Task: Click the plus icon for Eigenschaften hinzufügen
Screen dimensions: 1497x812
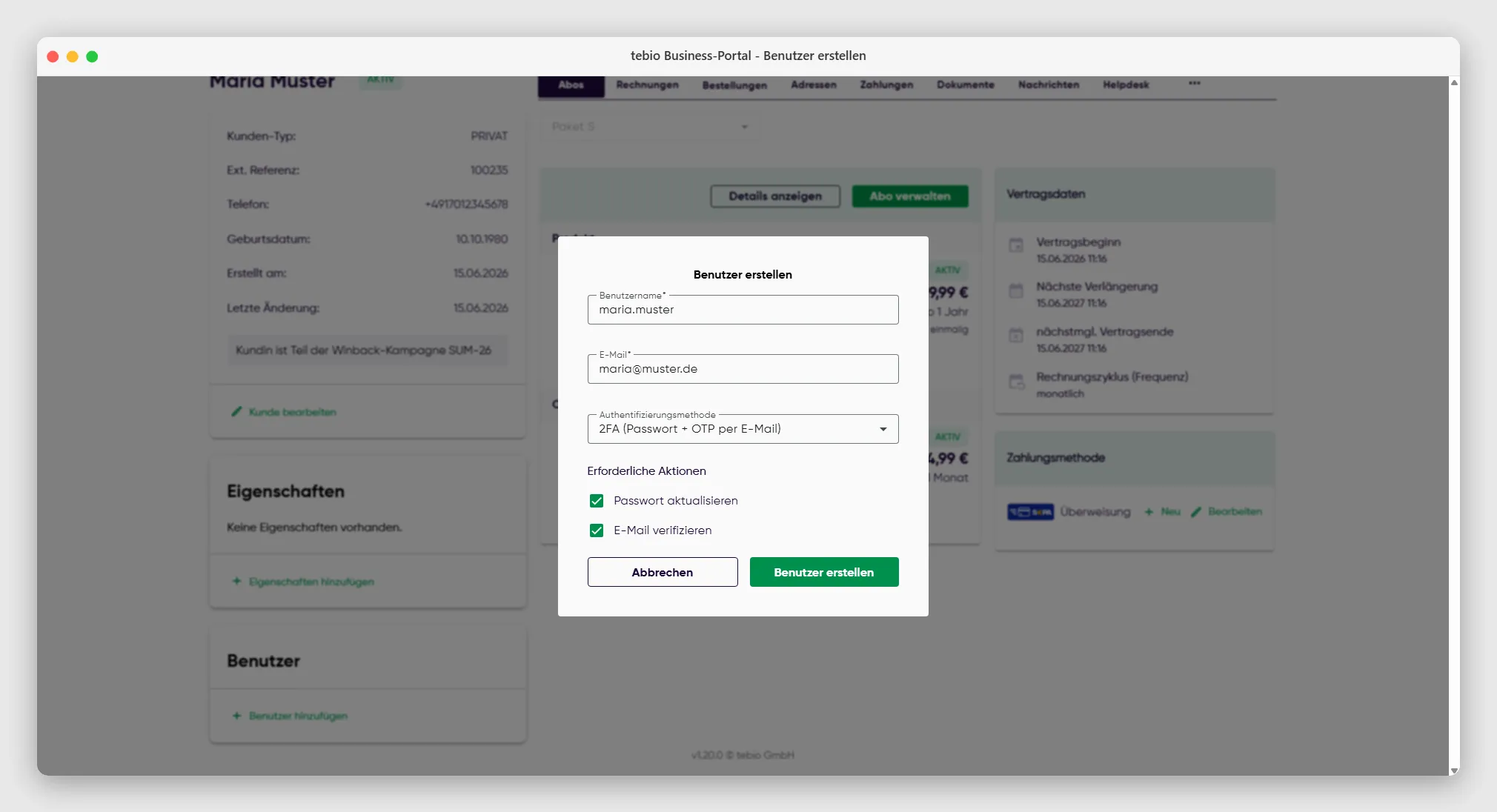Action: click(236, 581)
